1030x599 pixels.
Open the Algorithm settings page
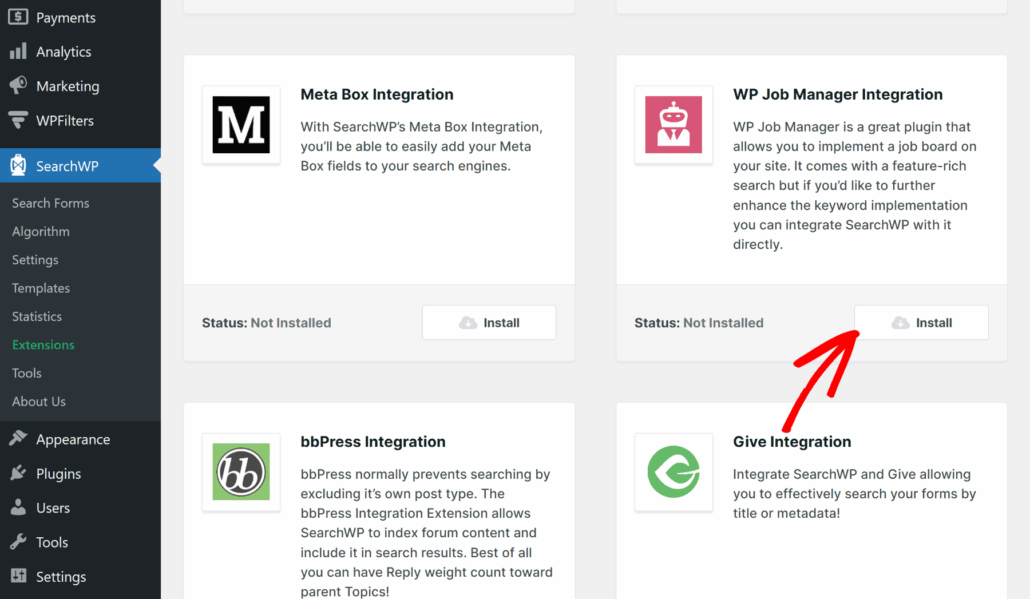click(x=40, y=231)
